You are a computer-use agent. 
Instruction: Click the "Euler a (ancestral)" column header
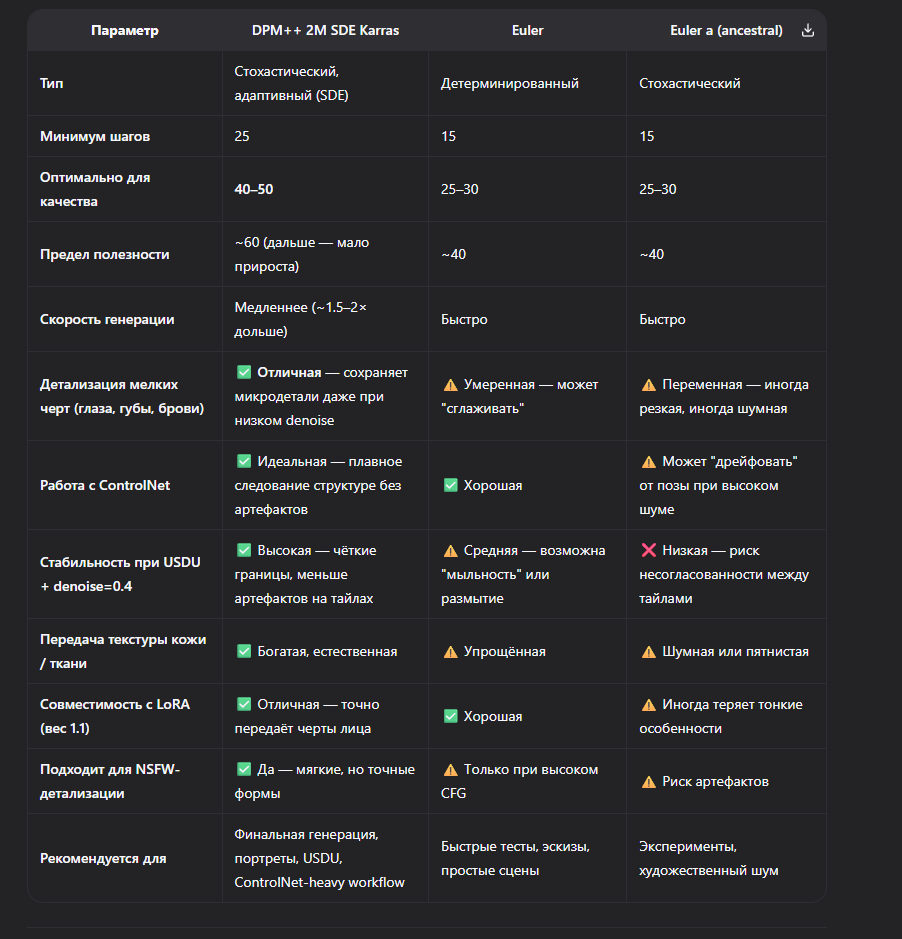[726, 30]
